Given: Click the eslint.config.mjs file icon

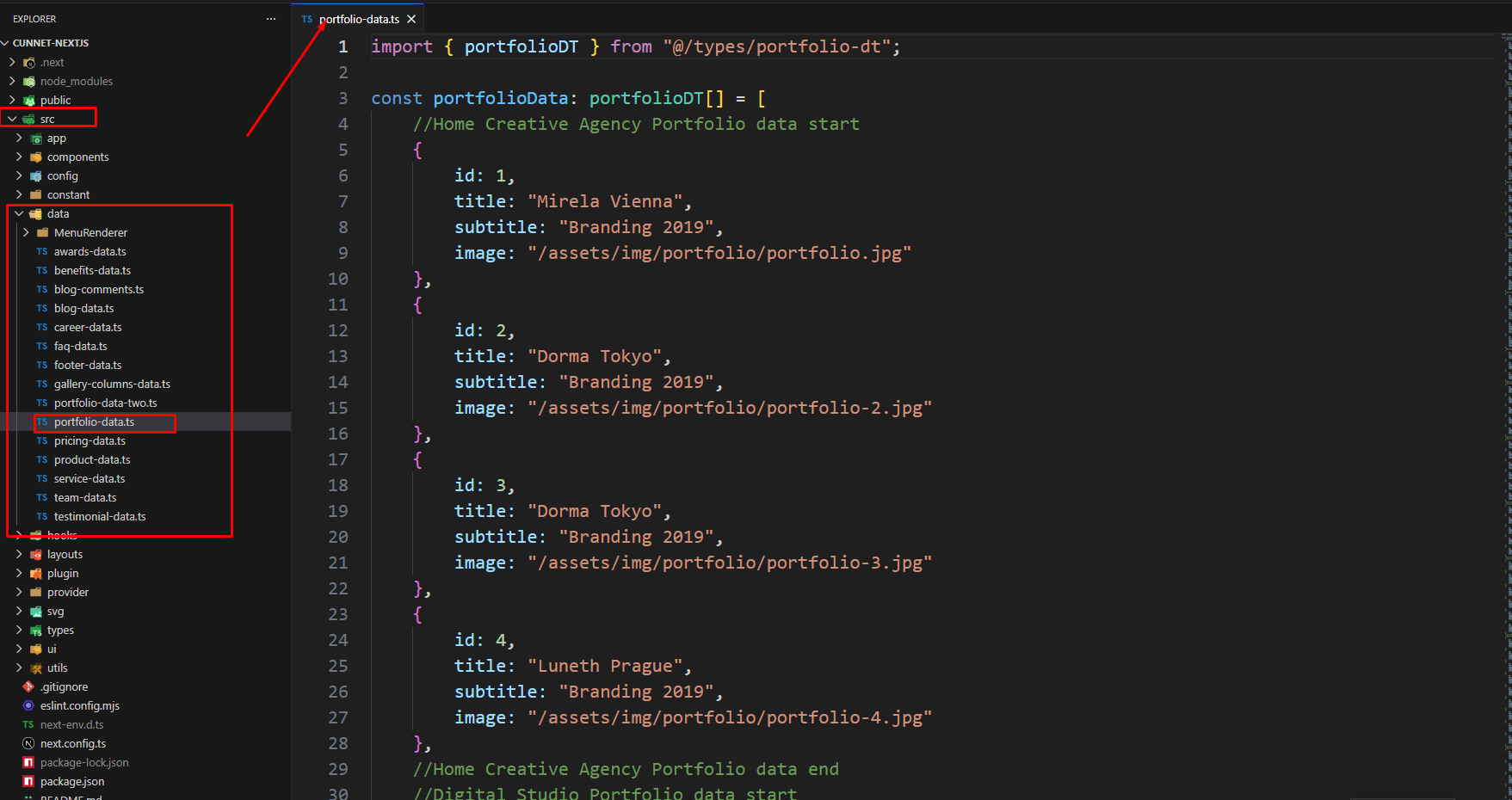Looking at the screenshot, I should [x=28, y=705].
